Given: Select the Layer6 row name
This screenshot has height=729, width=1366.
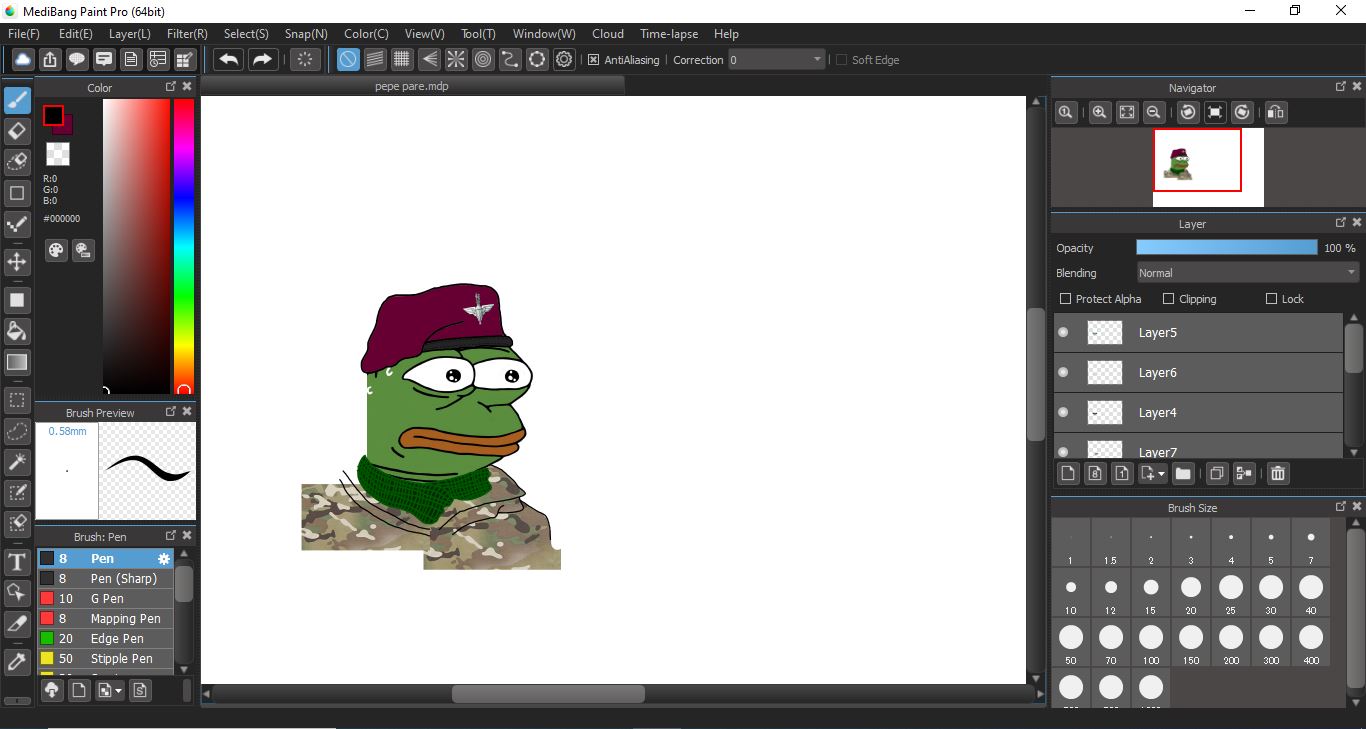Looking at the screenshot, I should (1157, 372).
